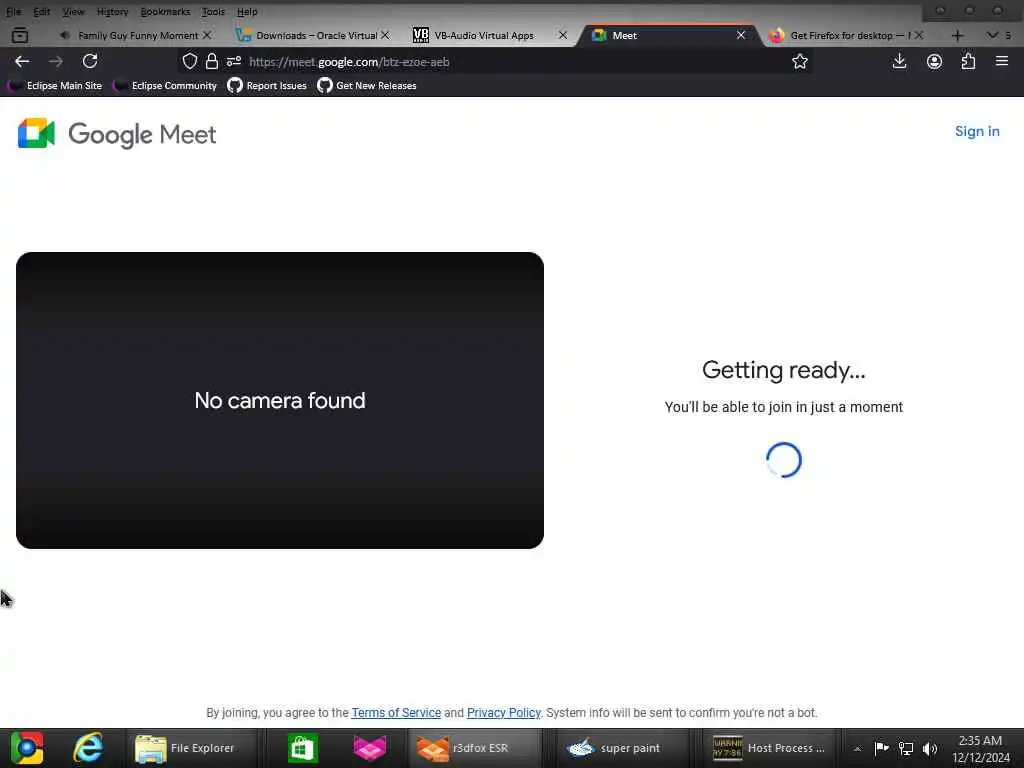
Task: Open the Firefox account icon
Action: [x=935, y=61]
